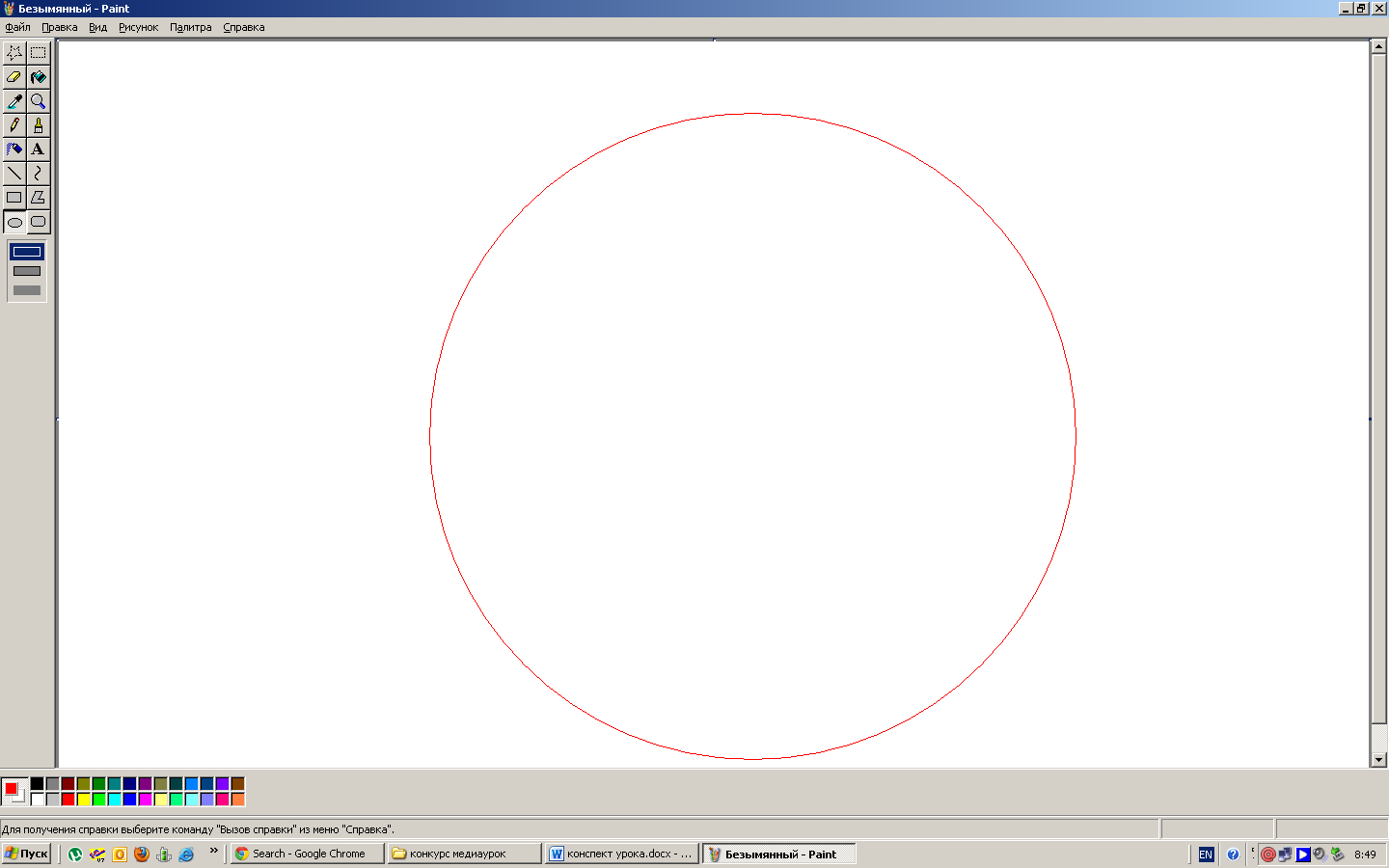1389x868 pixels.
Task: Pick the hot pink color swatch
Action: click(x=222, y=800)
